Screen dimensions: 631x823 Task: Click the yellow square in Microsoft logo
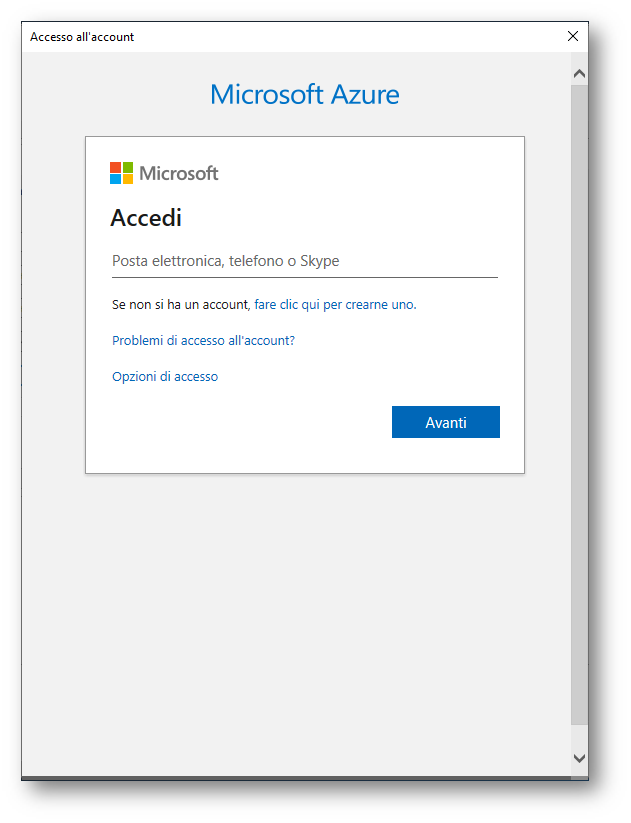(128, 180)
